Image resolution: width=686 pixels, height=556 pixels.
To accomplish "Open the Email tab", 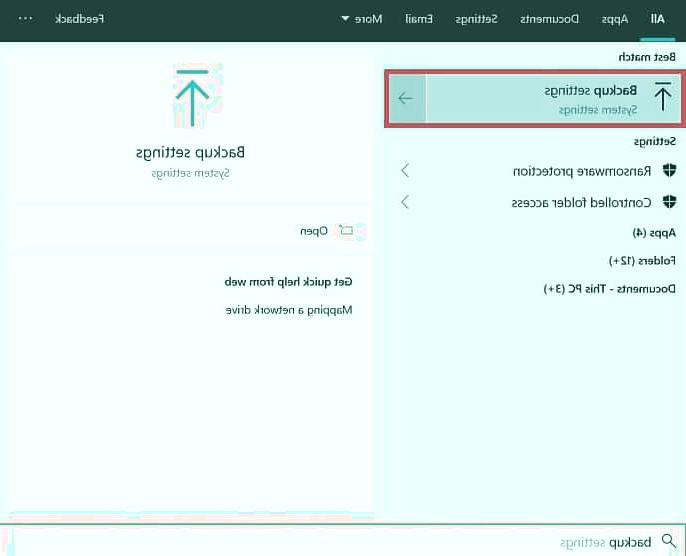I will 419,19.
